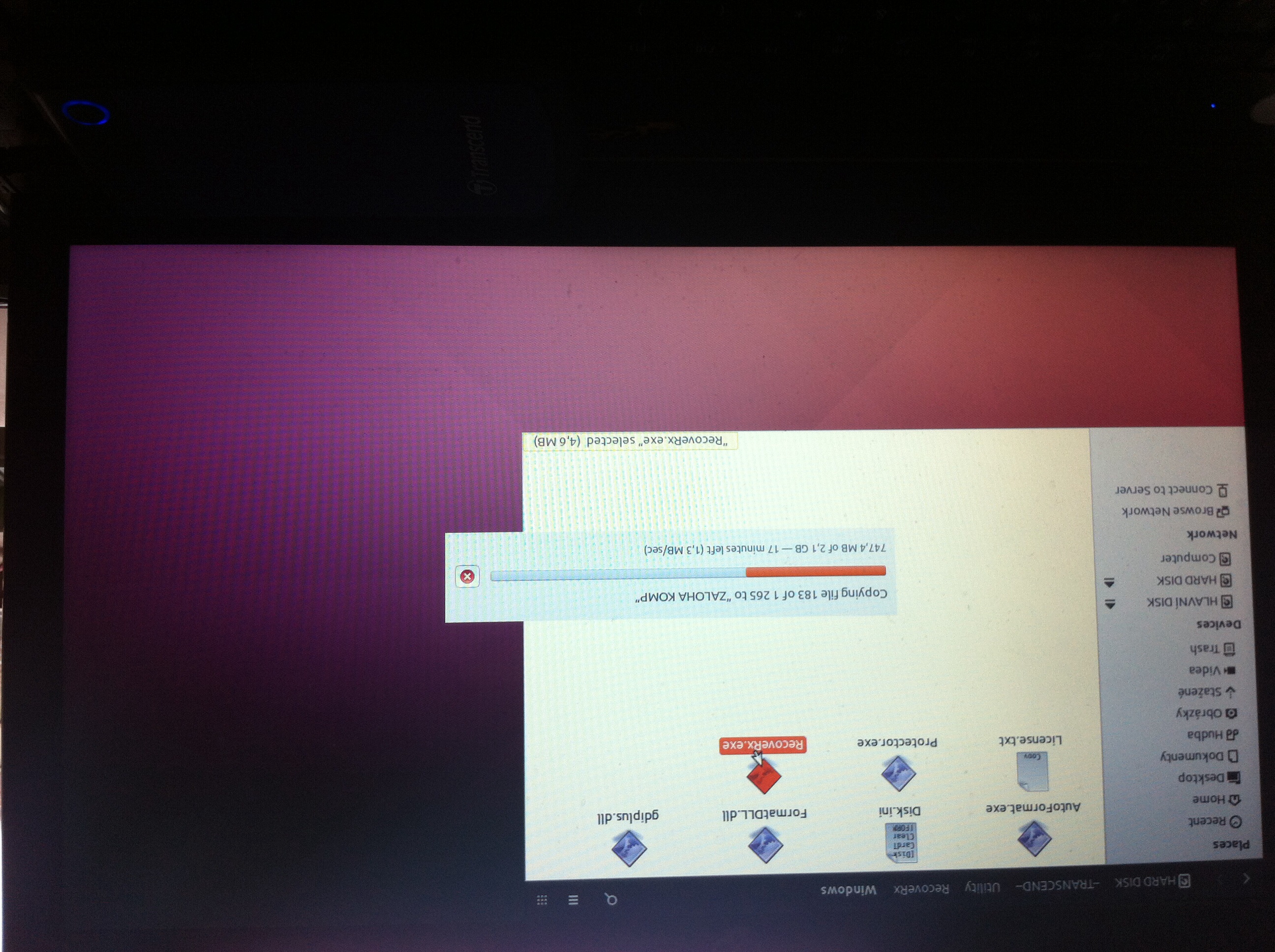This screenshot has width=1275, height=952.
Task: Select the Protector.exe file icon
Action: [x=898, y=773]
